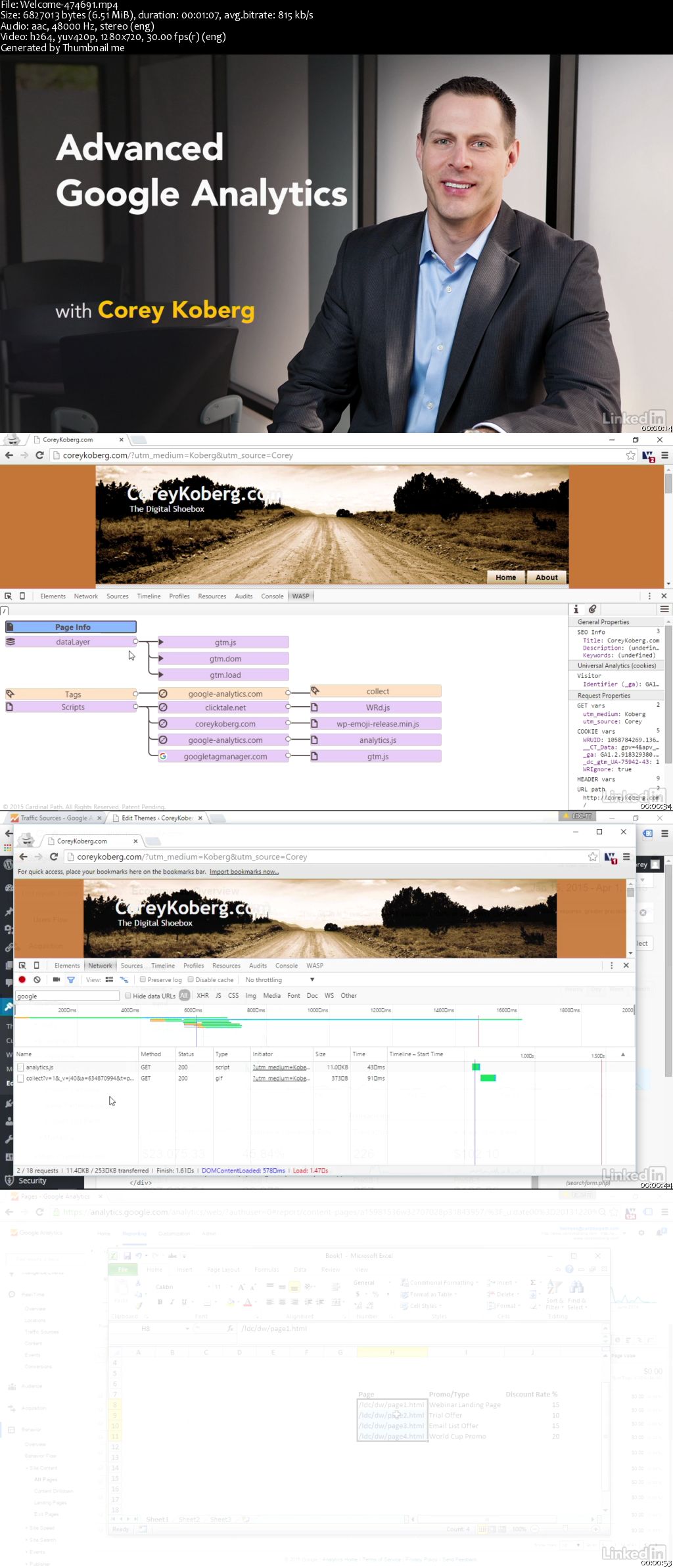
Task: Open the analytics.js row's initiator link
Action: pos(281,1067)
